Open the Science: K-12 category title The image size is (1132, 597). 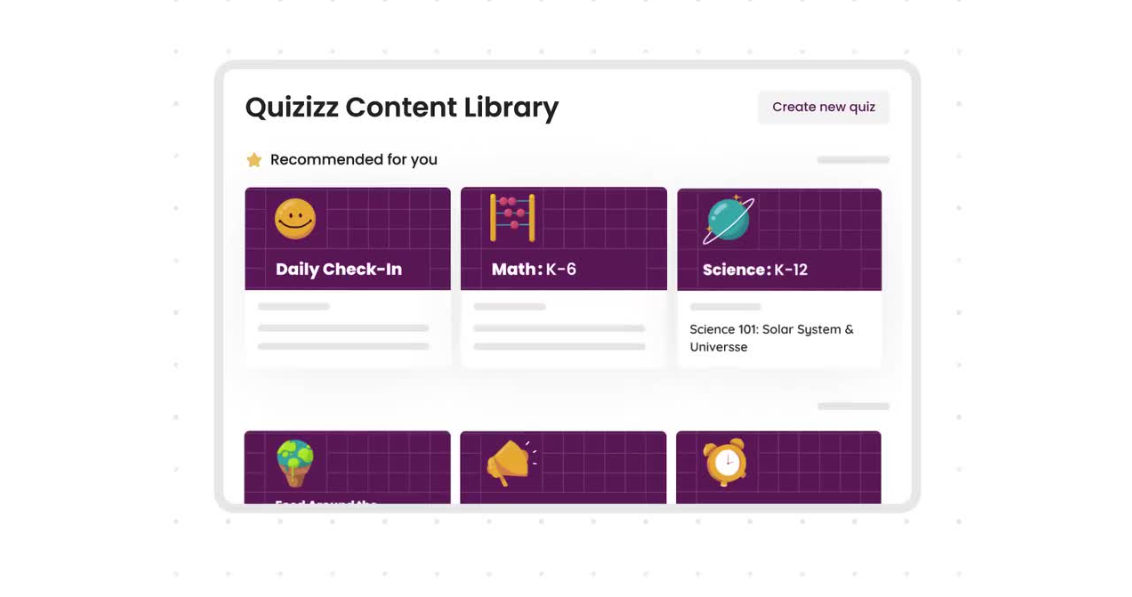[x=754, y=270]
